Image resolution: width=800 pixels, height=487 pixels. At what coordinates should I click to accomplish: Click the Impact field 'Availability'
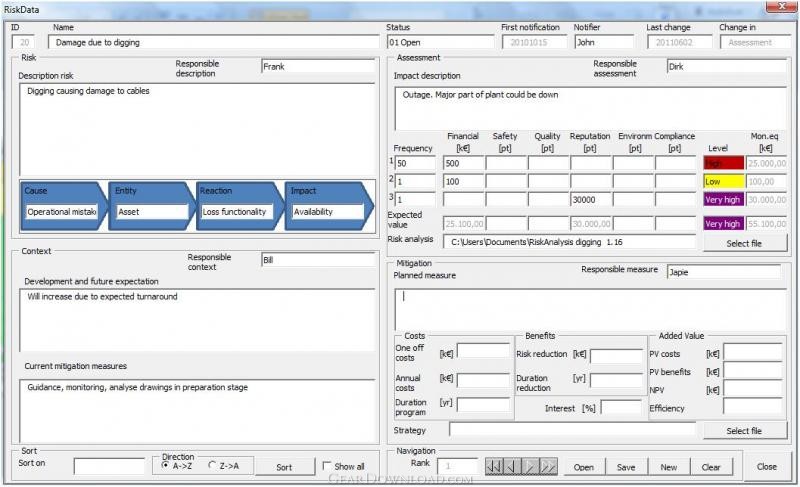328,212
